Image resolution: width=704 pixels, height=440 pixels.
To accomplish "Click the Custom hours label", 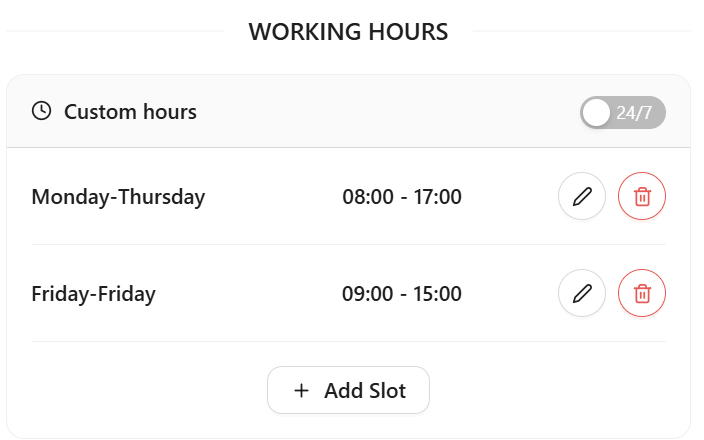I will click(130, 112).
